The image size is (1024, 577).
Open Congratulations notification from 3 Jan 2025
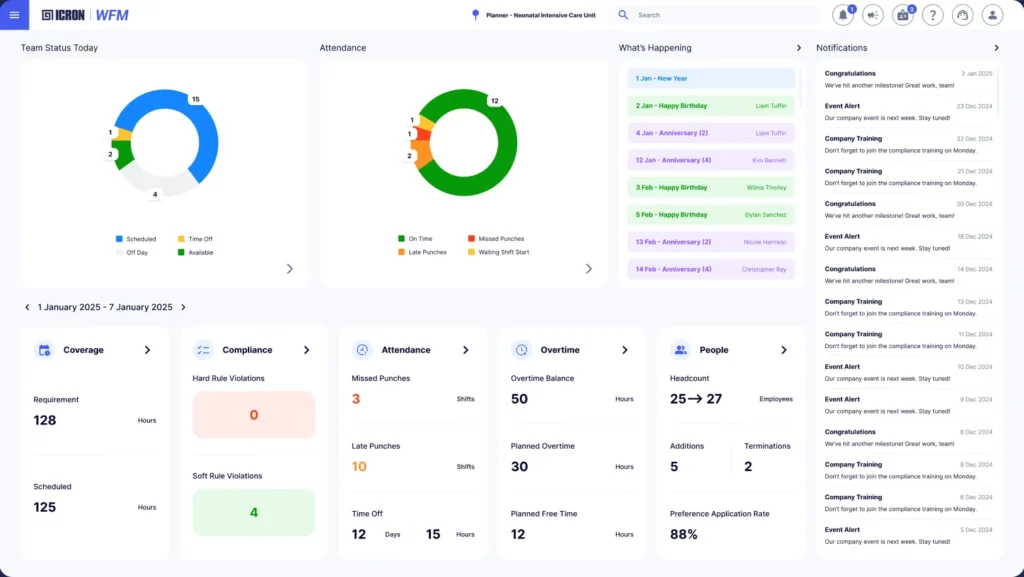pyautogui.click(x=908, y=79)
